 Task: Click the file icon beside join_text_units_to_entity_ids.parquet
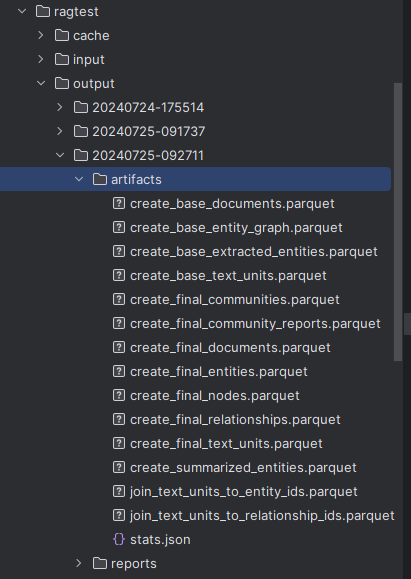coord(119,491)
